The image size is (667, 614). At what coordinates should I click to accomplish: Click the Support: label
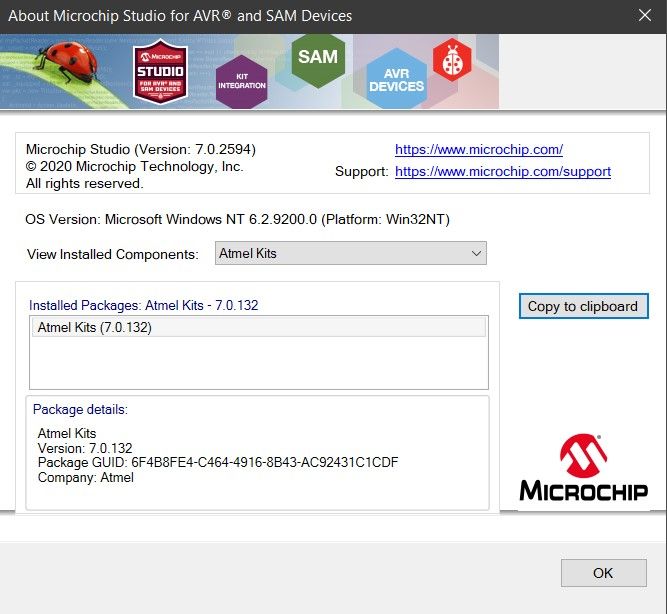click(x=362, y=171)
